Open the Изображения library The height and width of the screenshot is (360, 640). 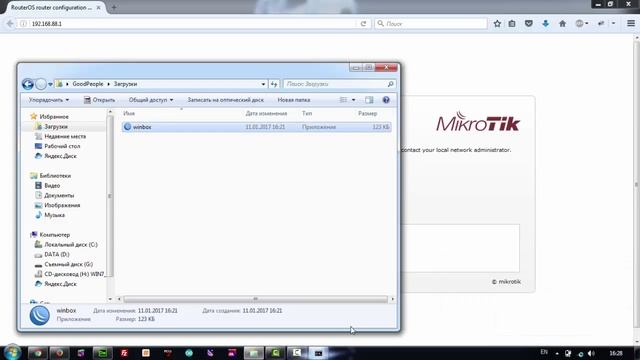pos(58,205)
